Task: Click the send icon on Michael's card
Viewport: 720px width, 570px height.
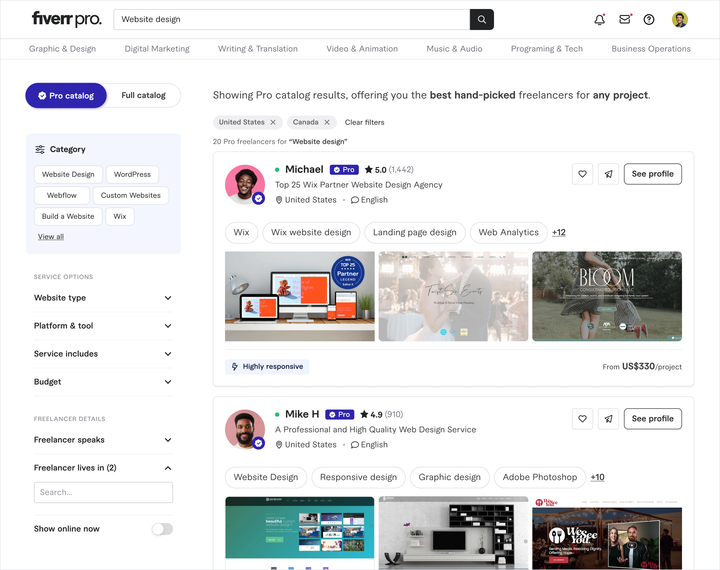Action: tap(608, 174)
